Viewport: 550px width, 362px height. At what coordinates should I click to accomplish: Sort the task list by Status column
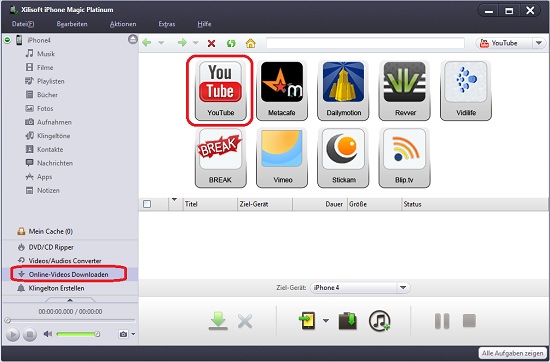[x=474, y=204]
